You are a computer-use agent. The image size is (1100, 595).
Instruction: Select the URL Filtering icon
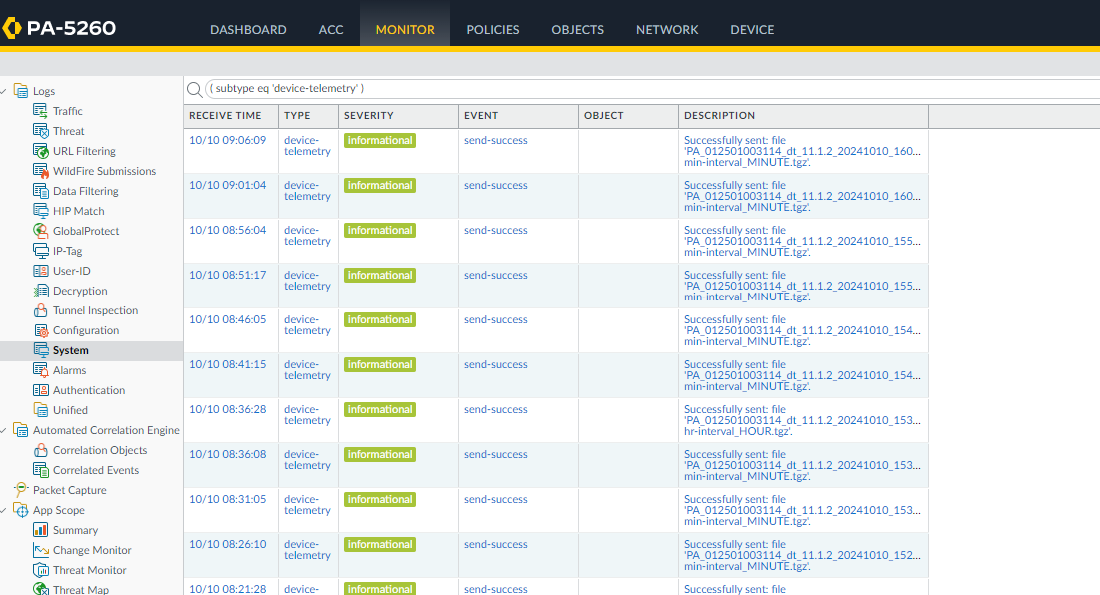(41, 151)
